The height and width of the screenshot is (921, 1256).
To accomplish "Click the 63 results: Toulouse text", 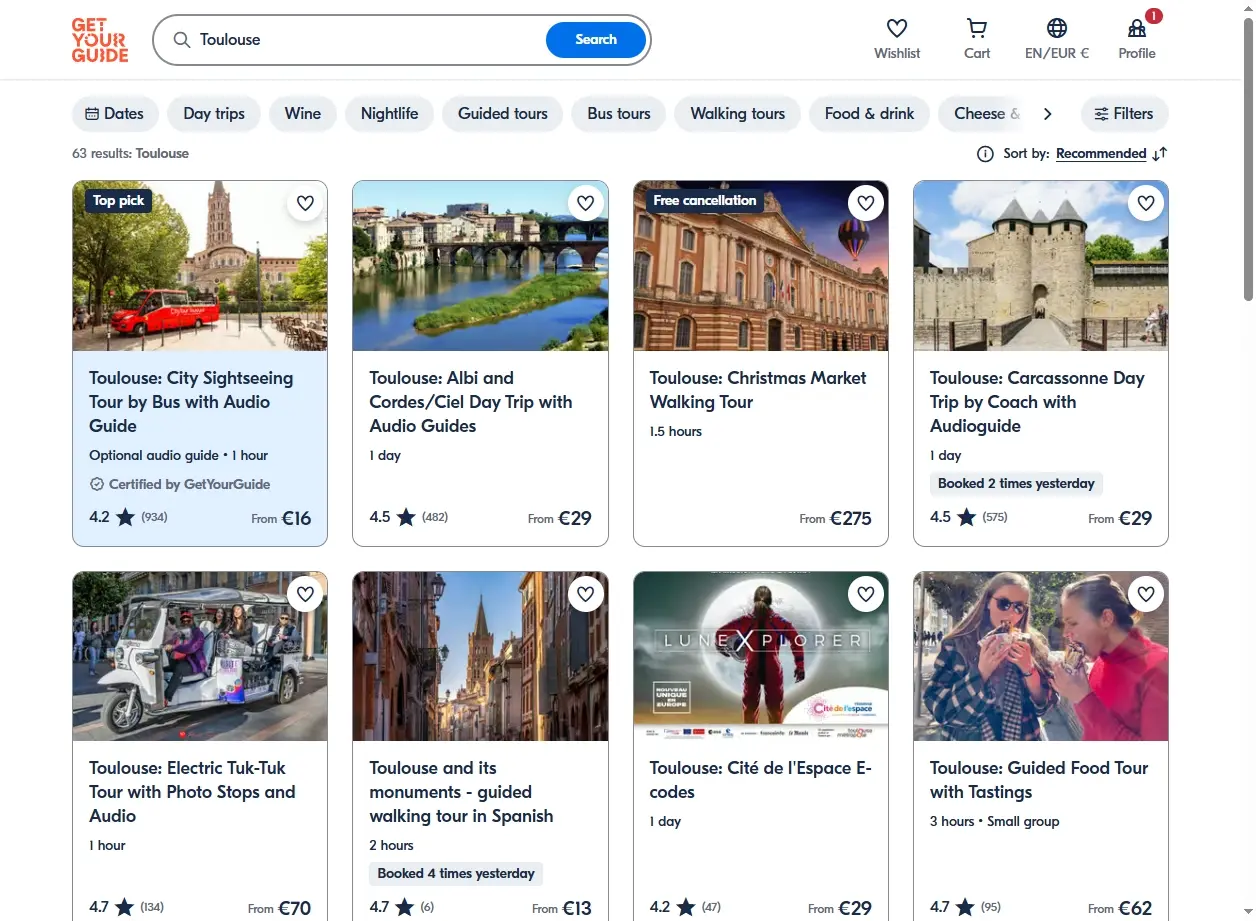I will [x=130, y=154].
